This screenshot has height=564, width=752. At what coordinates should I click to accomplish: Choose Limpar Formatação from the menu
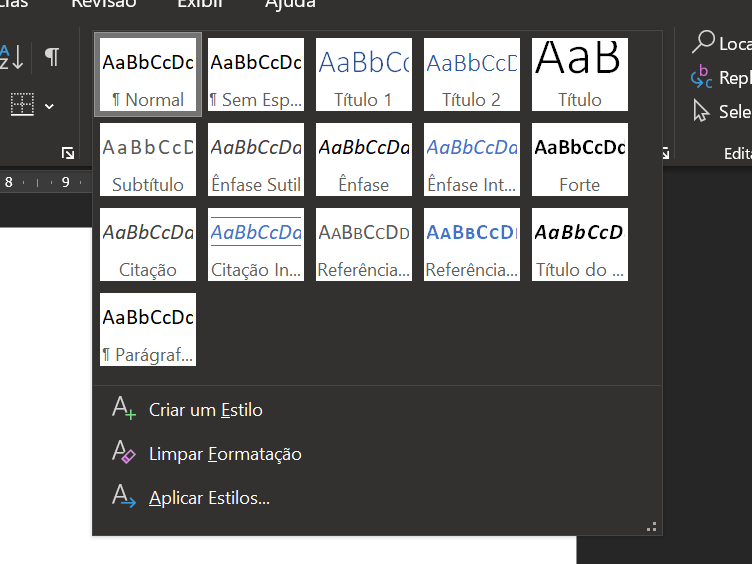(224, 454)
